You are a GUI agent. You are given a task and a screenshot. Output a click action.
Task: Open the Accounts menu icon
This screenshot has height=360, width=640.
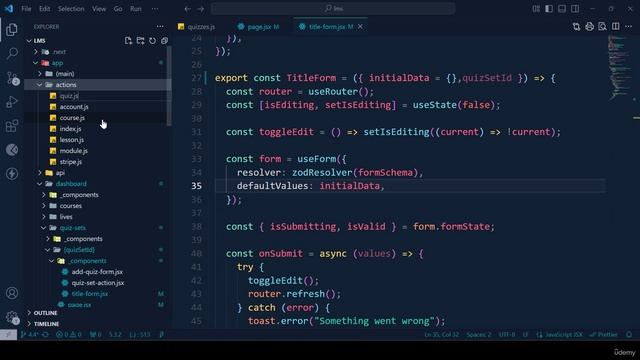click(12, 293)
